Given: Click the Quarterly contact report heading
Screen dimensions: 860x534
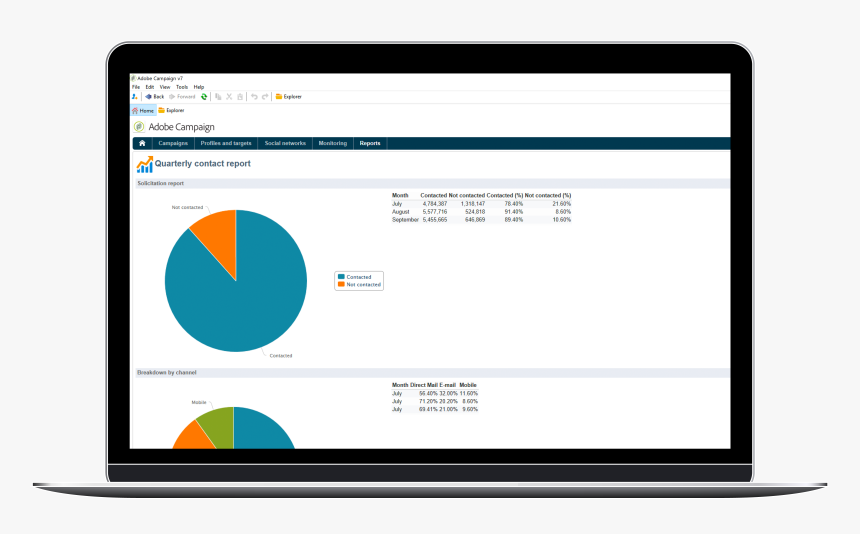Looking at the screenshot, I should click(x=202, y=163).
